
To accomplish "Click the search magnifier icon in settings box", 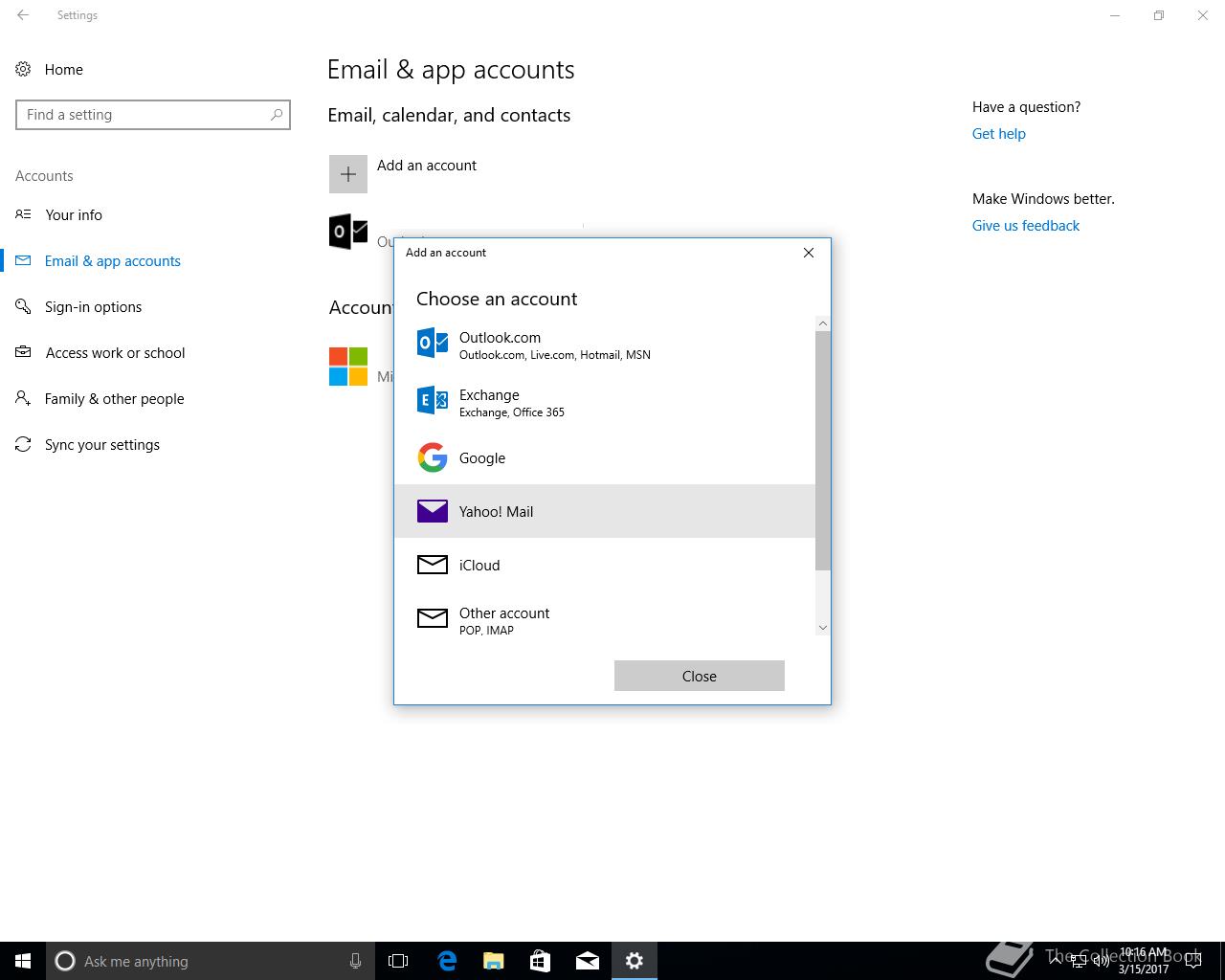I will pos(277,115).
